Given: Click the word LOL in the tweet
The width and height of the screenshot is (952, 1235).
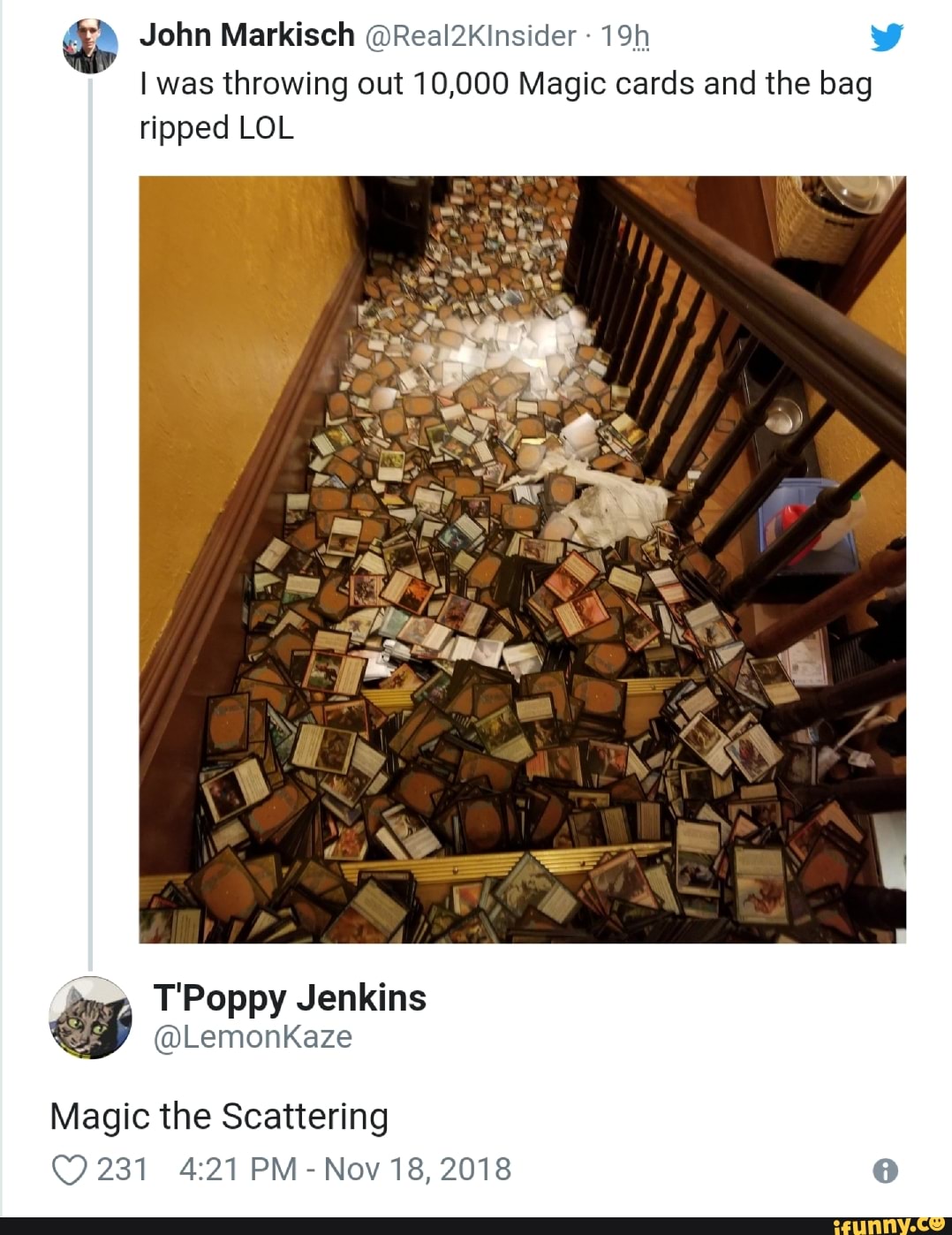Looking at the screenshot, I should click(266, 128).
